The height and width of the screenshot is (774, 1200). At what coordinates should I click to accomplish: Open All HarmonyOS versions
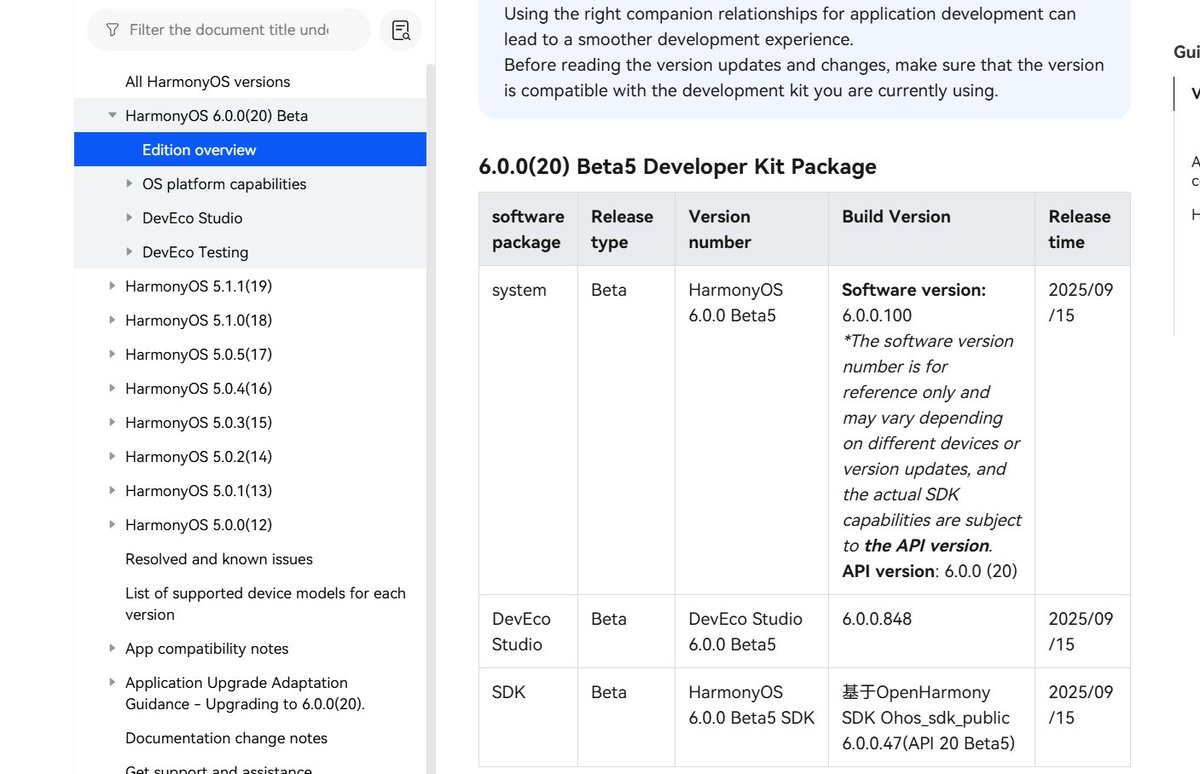coord(208,82)
